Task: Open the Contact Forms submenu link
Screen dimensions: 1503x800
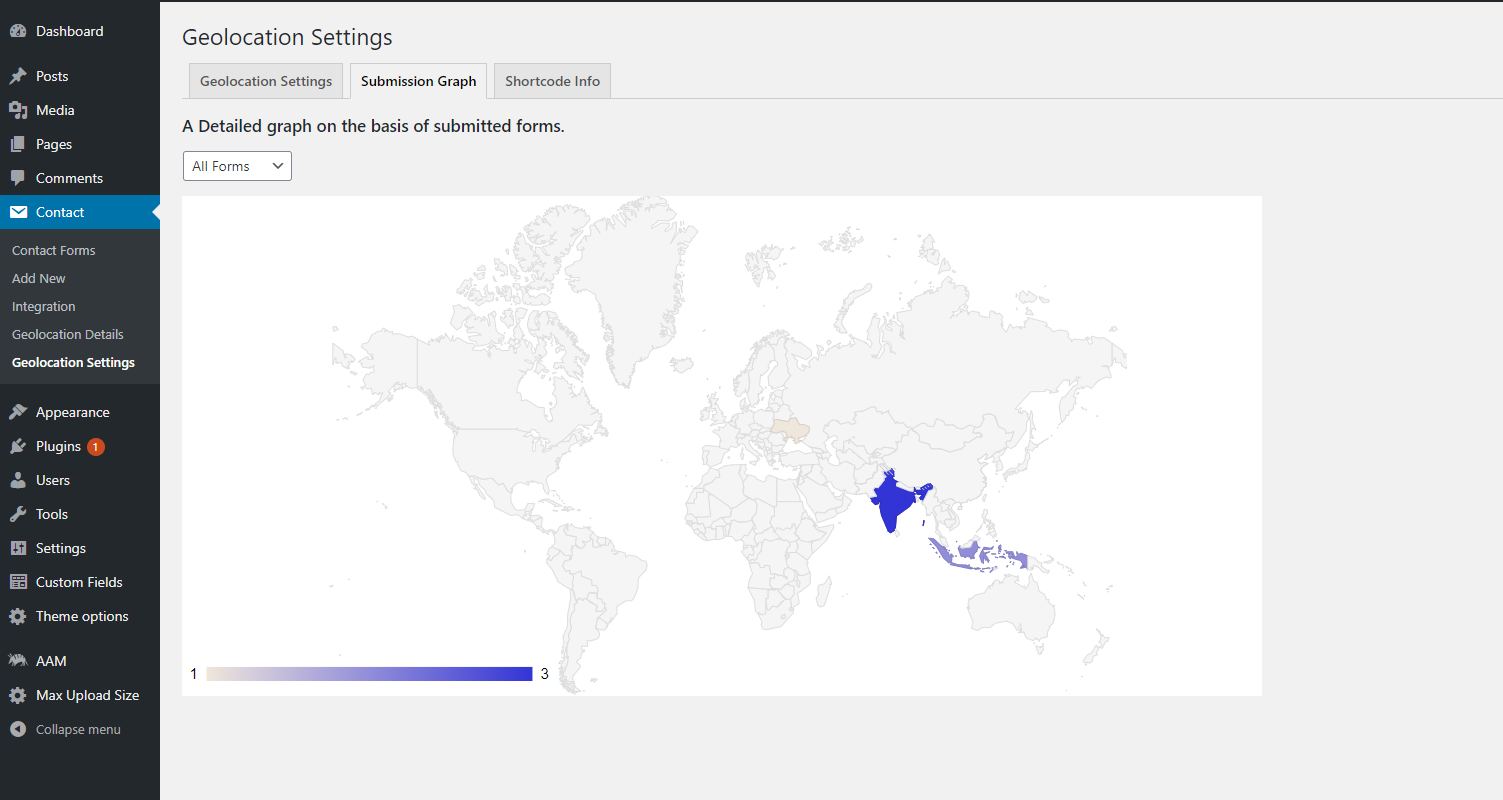Action: click(x=54, y=251)
